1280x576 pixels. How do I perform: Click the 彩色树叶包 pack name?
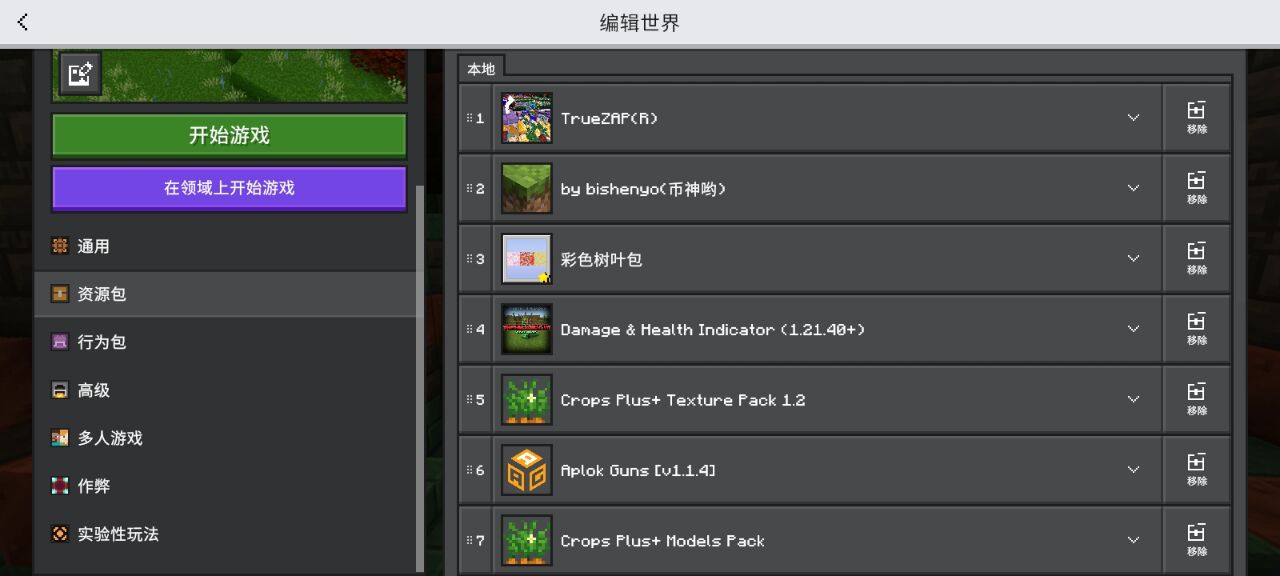[601, 259]
